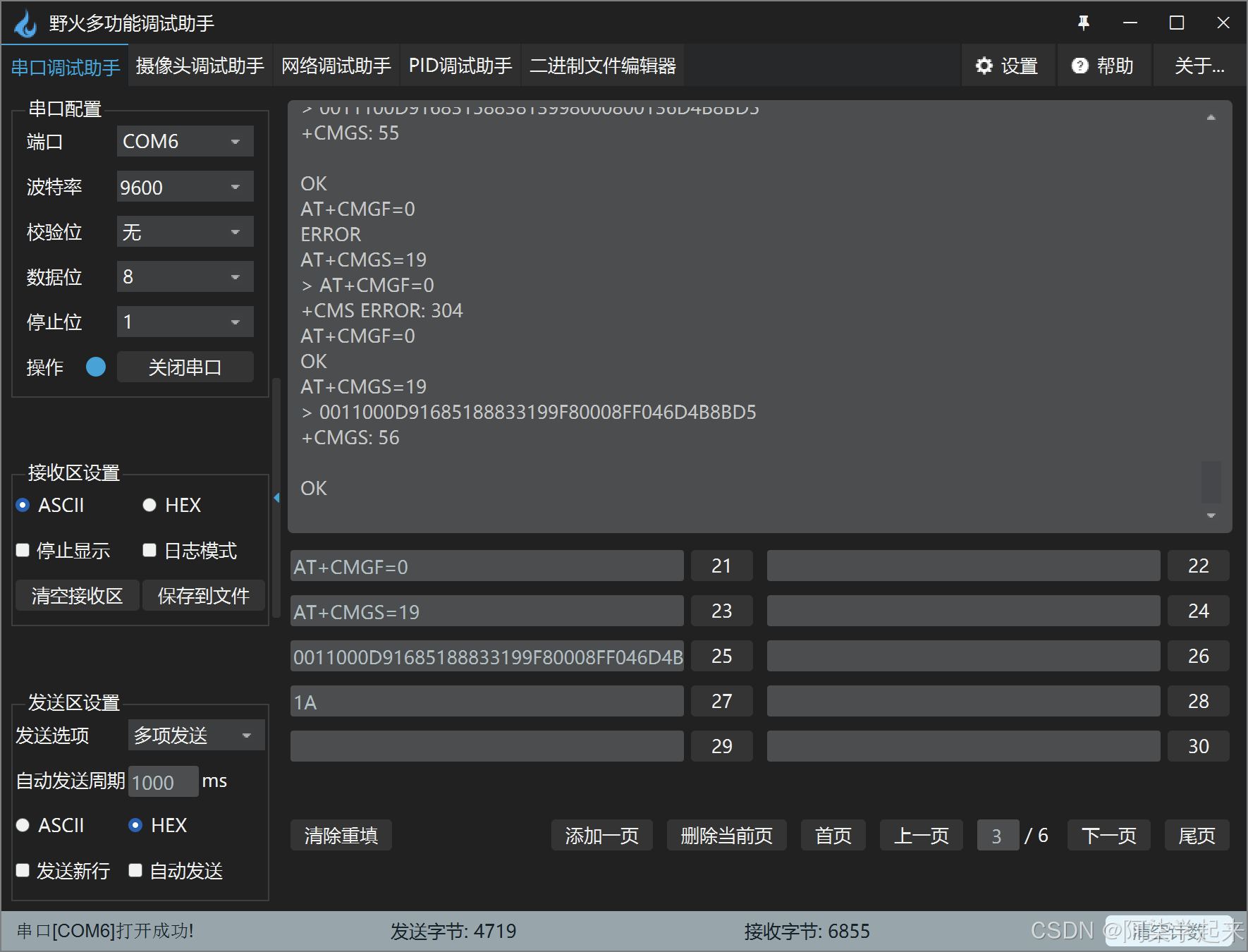The height and width of the screenshot is (952, 1248).
Task: Switch to 摄像头调试助手 tab
Action: point(200,66)
